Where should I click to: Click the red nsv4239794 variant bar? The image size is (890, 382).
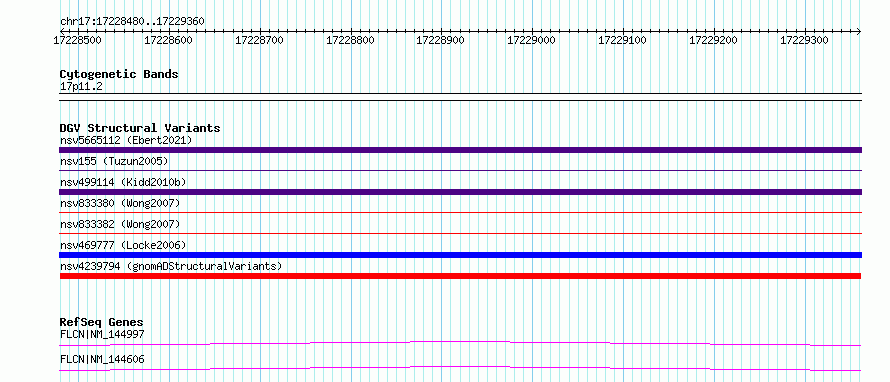click(460, 276)
